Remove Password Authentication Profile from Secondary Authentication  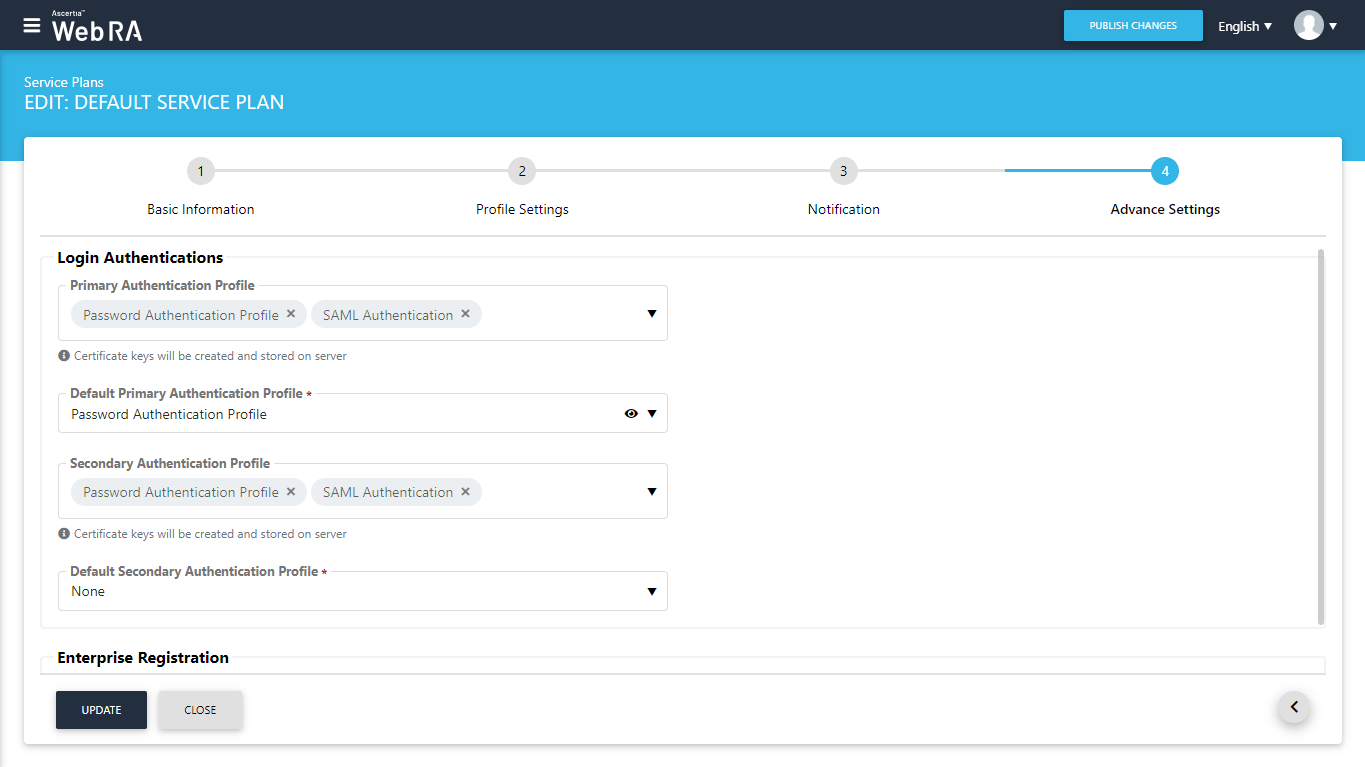click(291, 492)
